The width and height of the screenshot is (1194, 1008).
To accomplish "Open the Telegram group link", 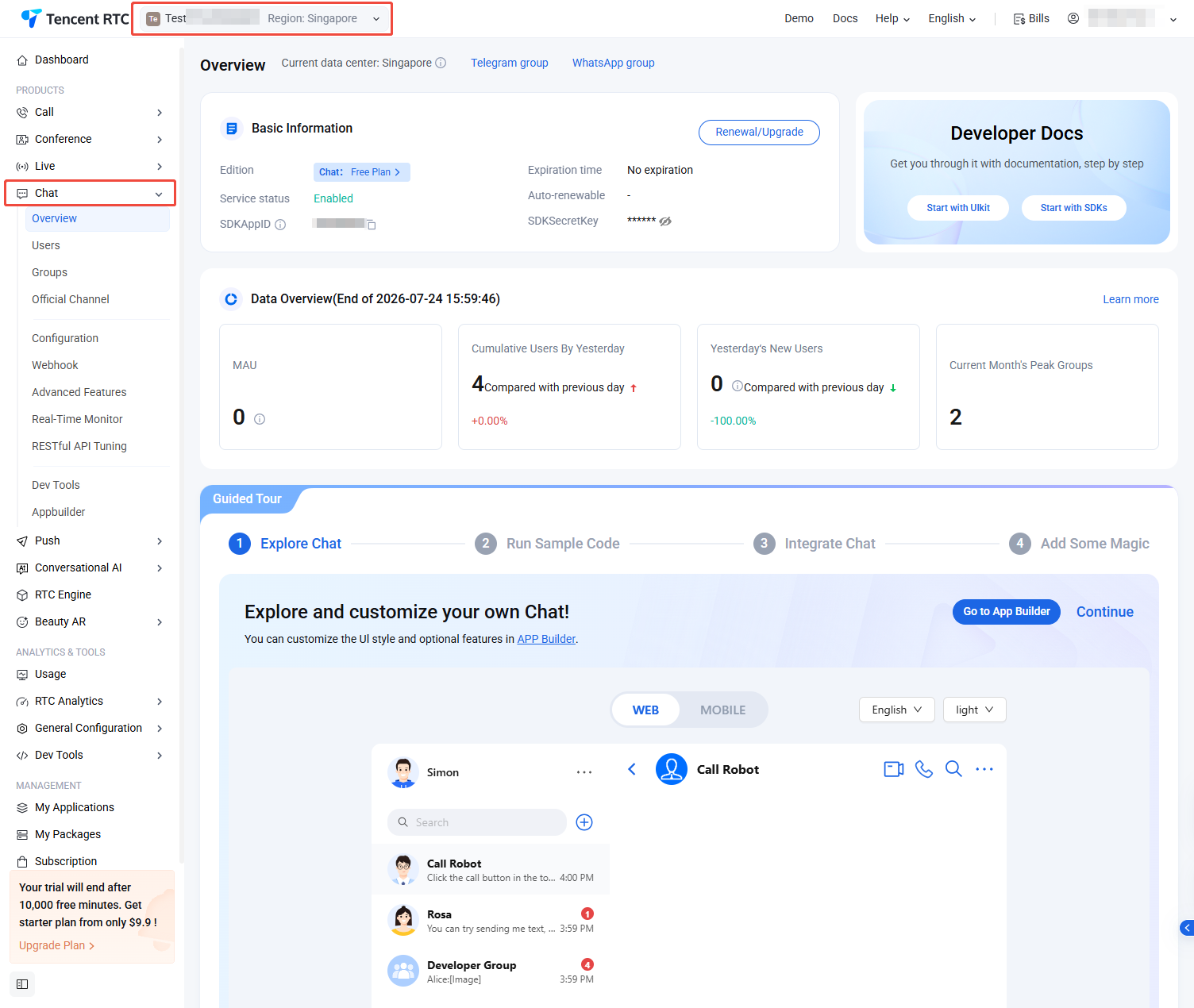I will (x=510, y=63).
